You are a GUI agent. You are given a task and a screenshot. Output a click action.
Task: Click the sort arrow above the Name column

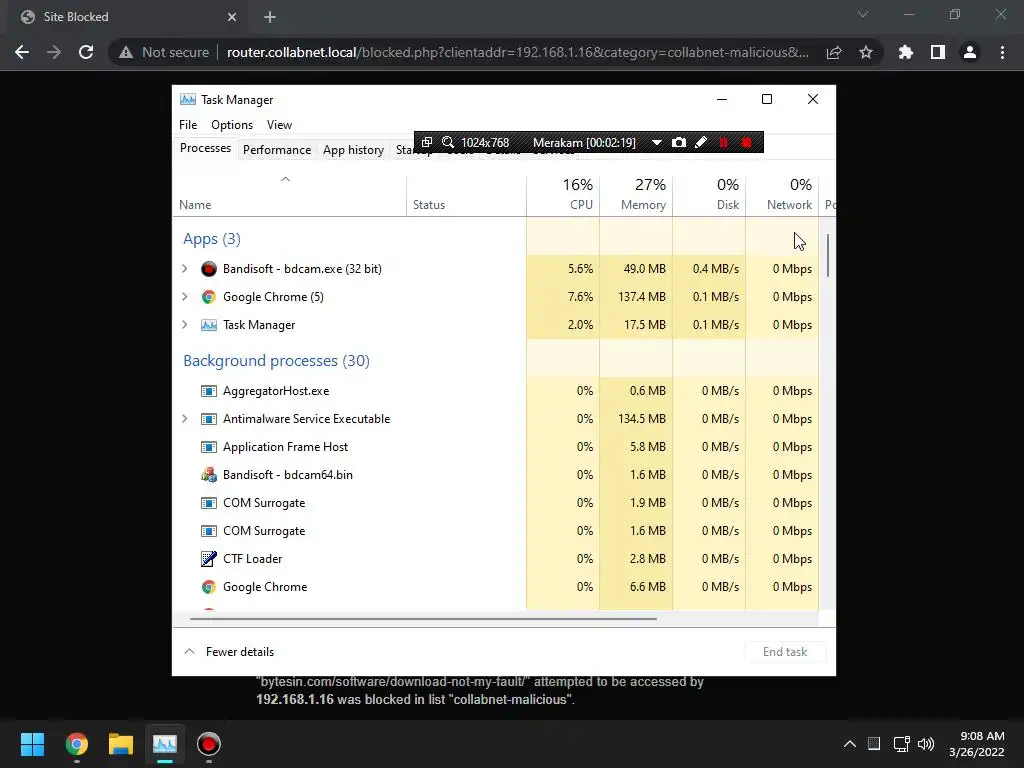pos(285,179)
